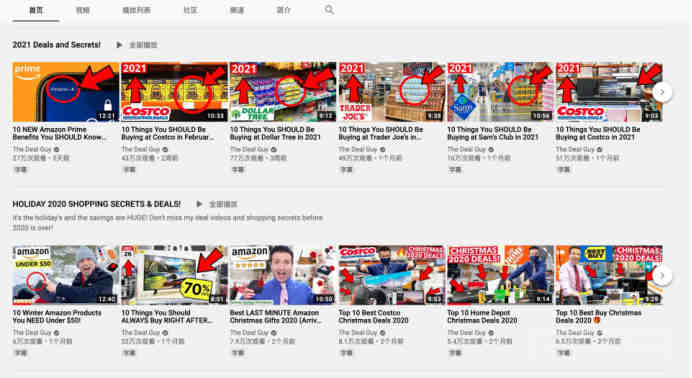Open the Costco in 2021 video thumbnail
Viewport: 692px width, 378px height.
pos(609,92)
